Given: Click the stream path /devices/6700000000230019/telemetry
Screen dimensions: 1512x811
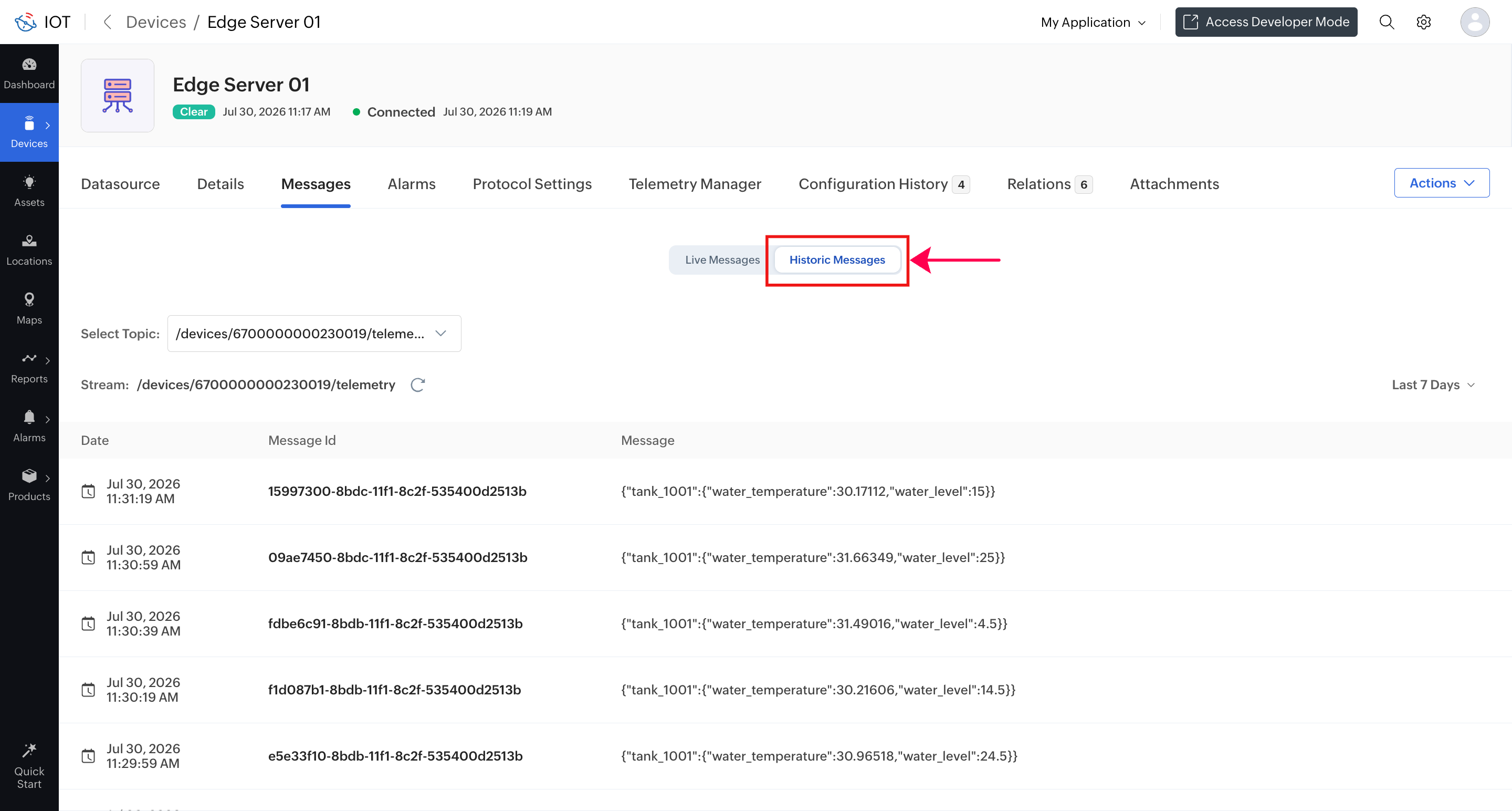Looking at the screenshot, I should coord(266,384).
